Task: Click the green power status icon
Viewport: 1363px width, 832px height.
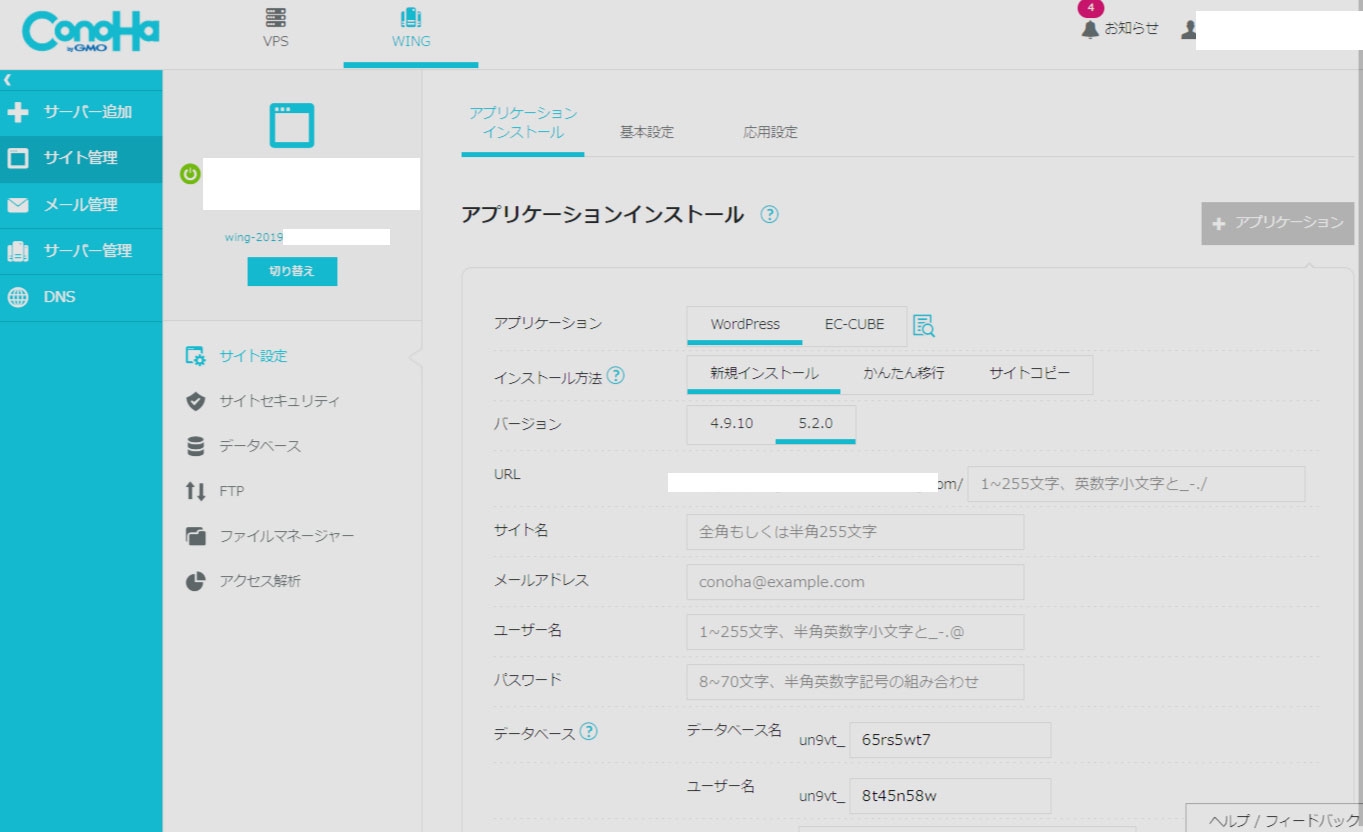Action: [x=190, y=174]
